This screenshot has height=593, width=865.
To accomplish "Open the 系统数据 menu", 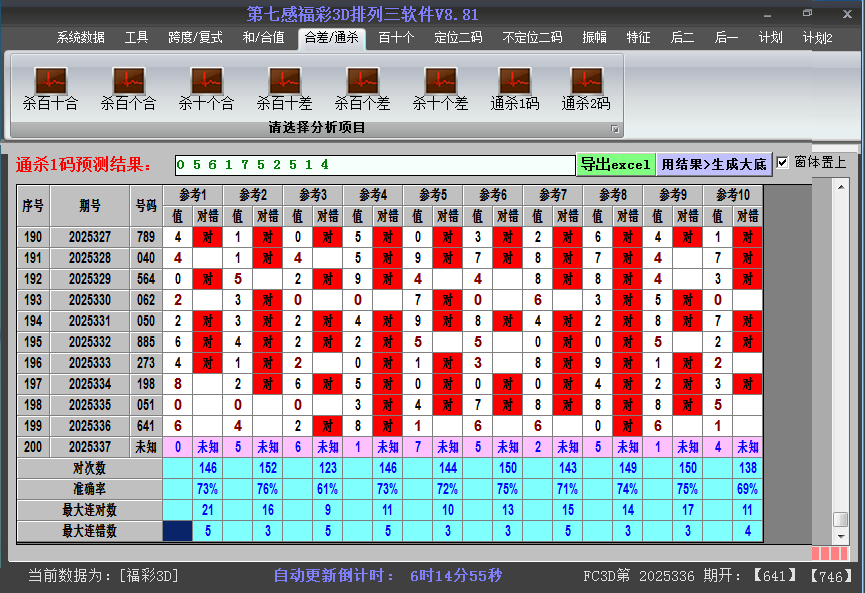I will coord(81,40).
